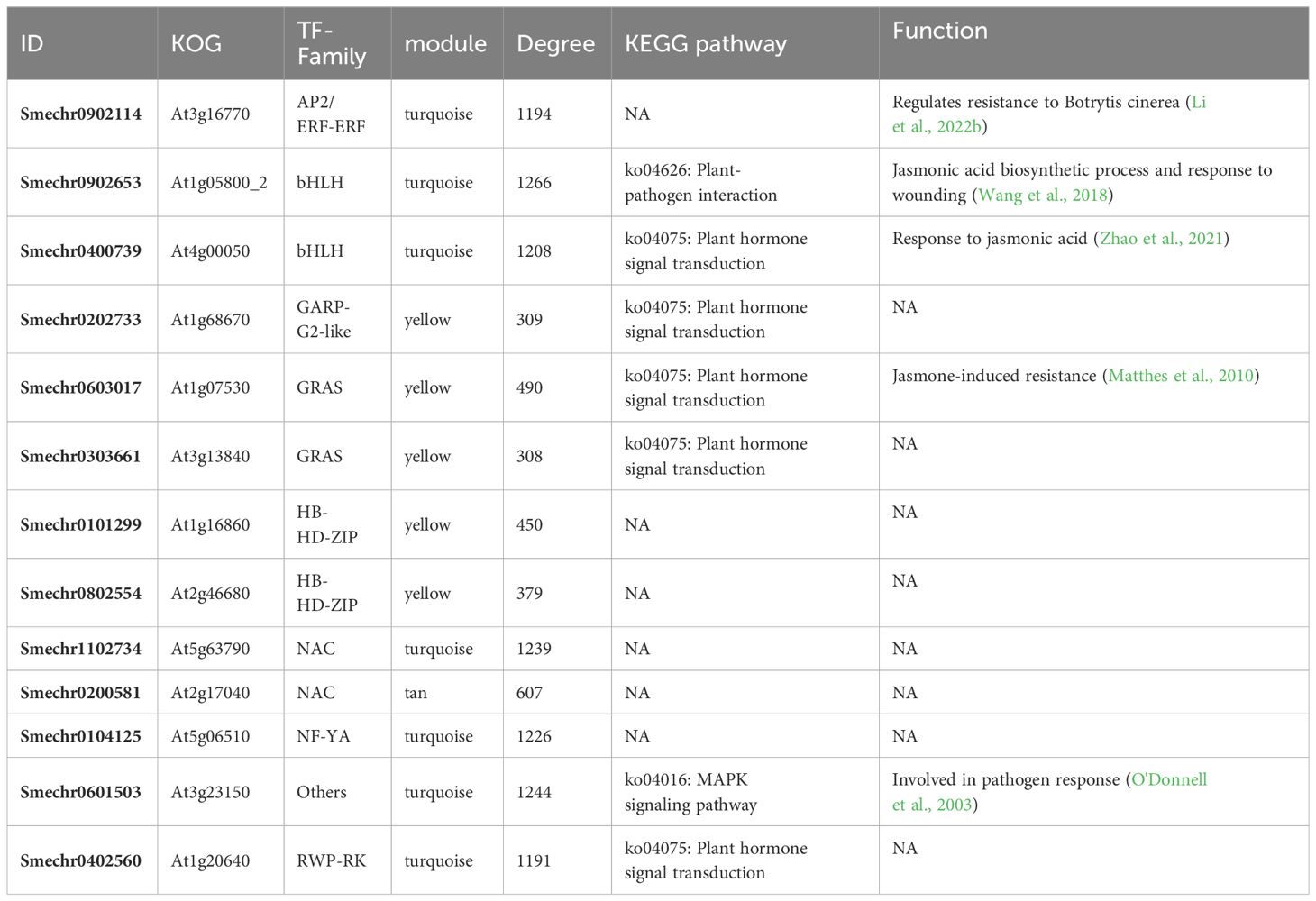
Task: Select gene ID Smechr0402560
Action: [81, 860]
